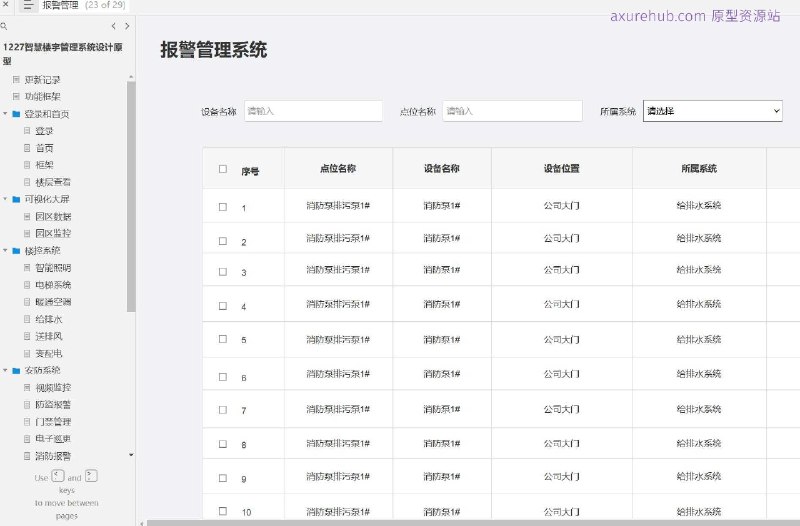Viewport: 800px width, 526px height.
Task: Click the page icon beside 送排风
Action: (x=27, y=336)
